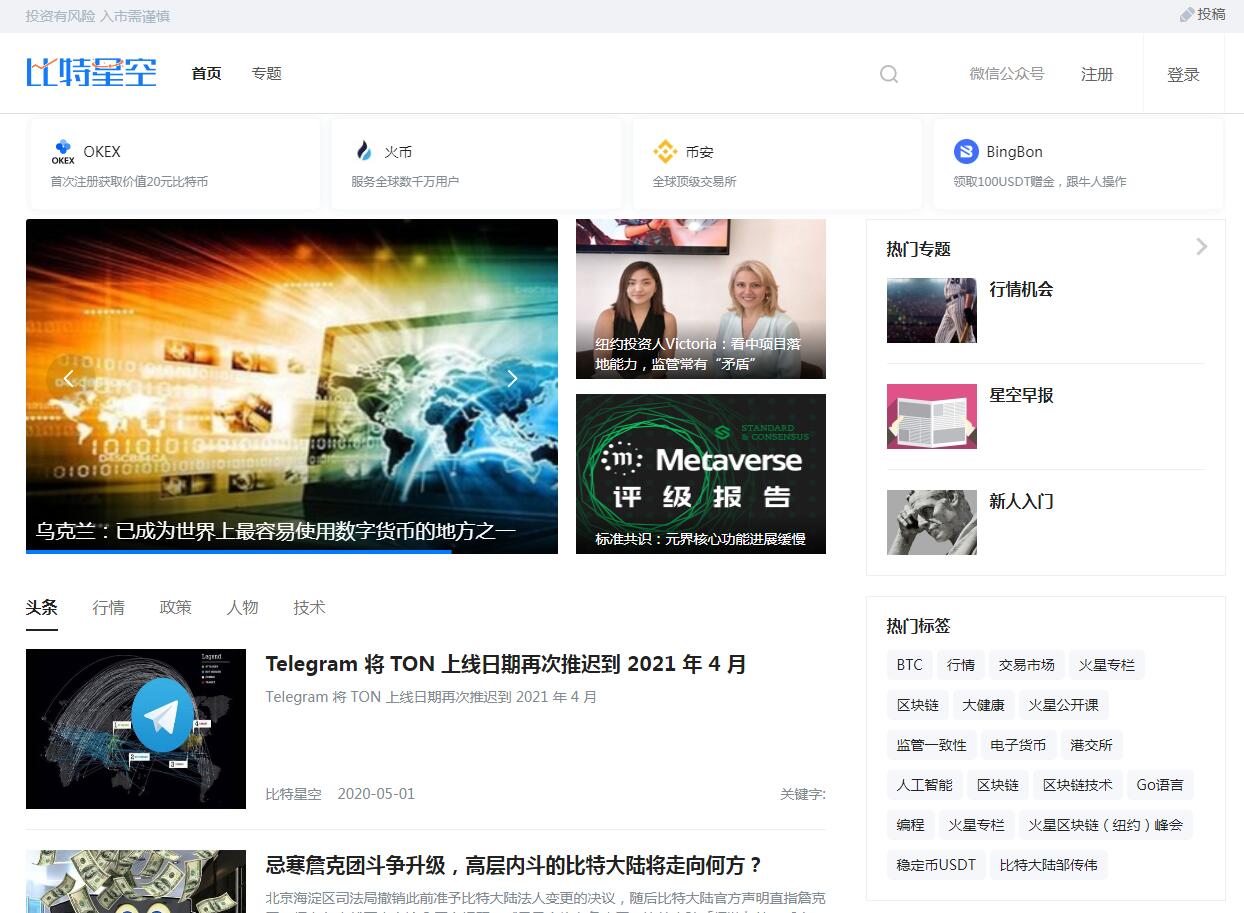Select the 稳定币USDT tag
Screen dimensions: 1244x913
[x=936, y=865]
